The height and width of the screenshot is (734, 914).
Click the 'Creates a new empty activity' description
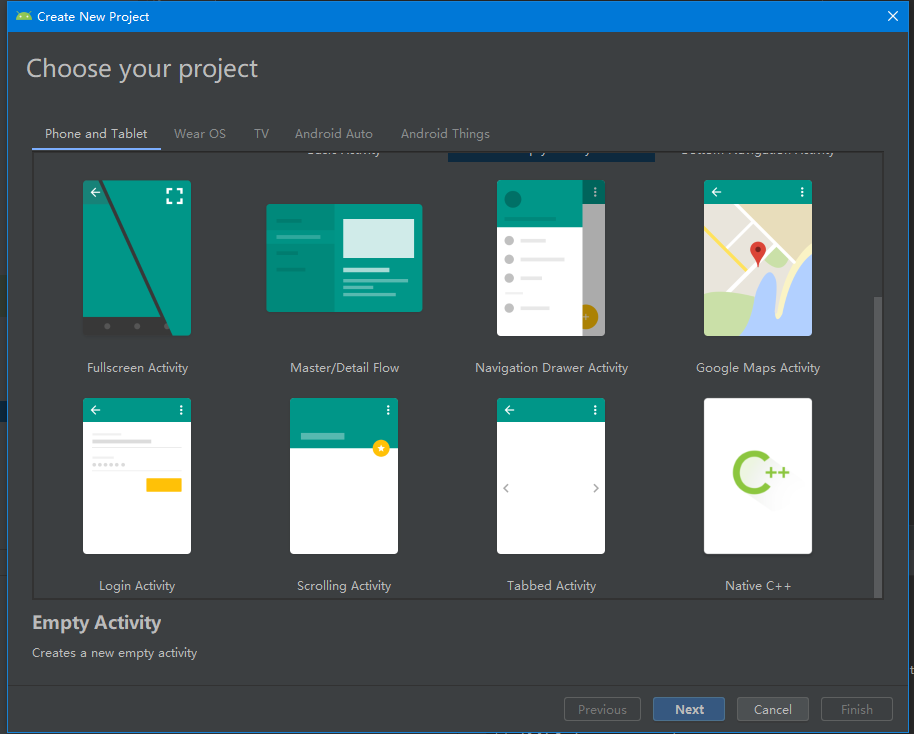(x=114, y=653)
